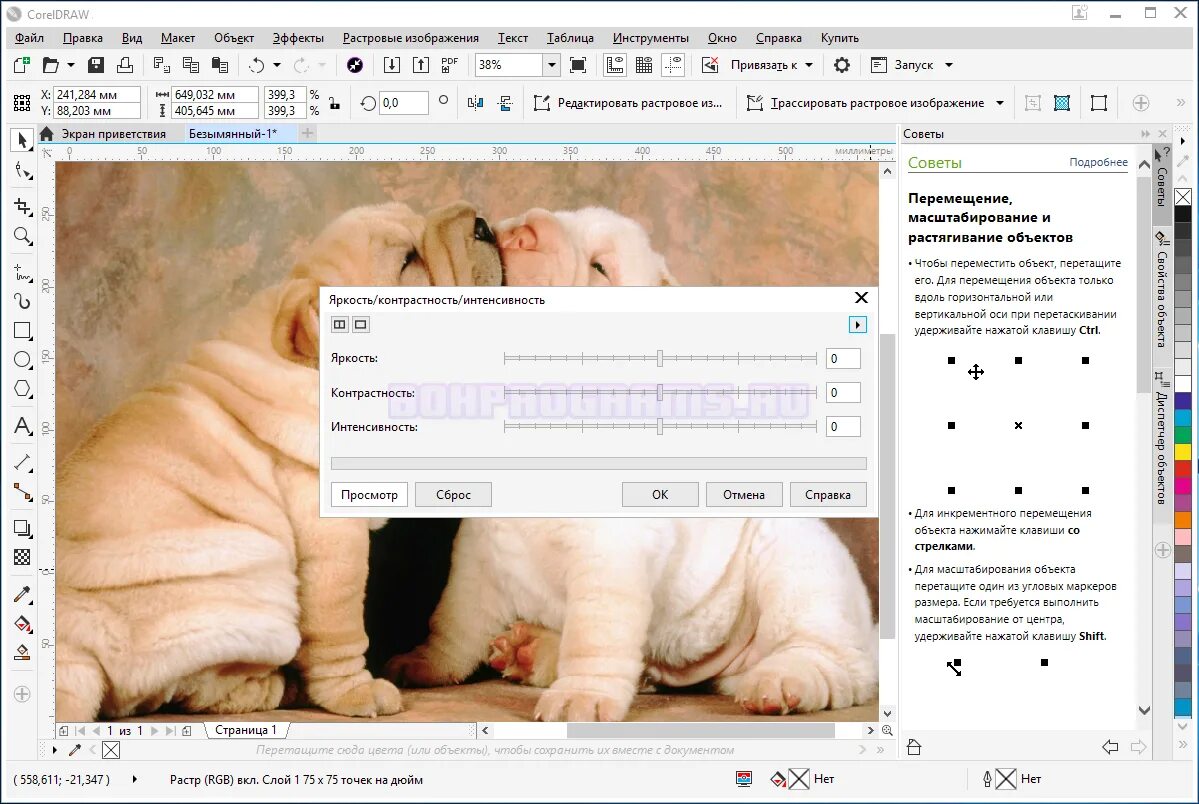The height and width of the screenshot is (804, 1199).
Task: Switch to Экран приветствия tab
Action: coord(113,134)
